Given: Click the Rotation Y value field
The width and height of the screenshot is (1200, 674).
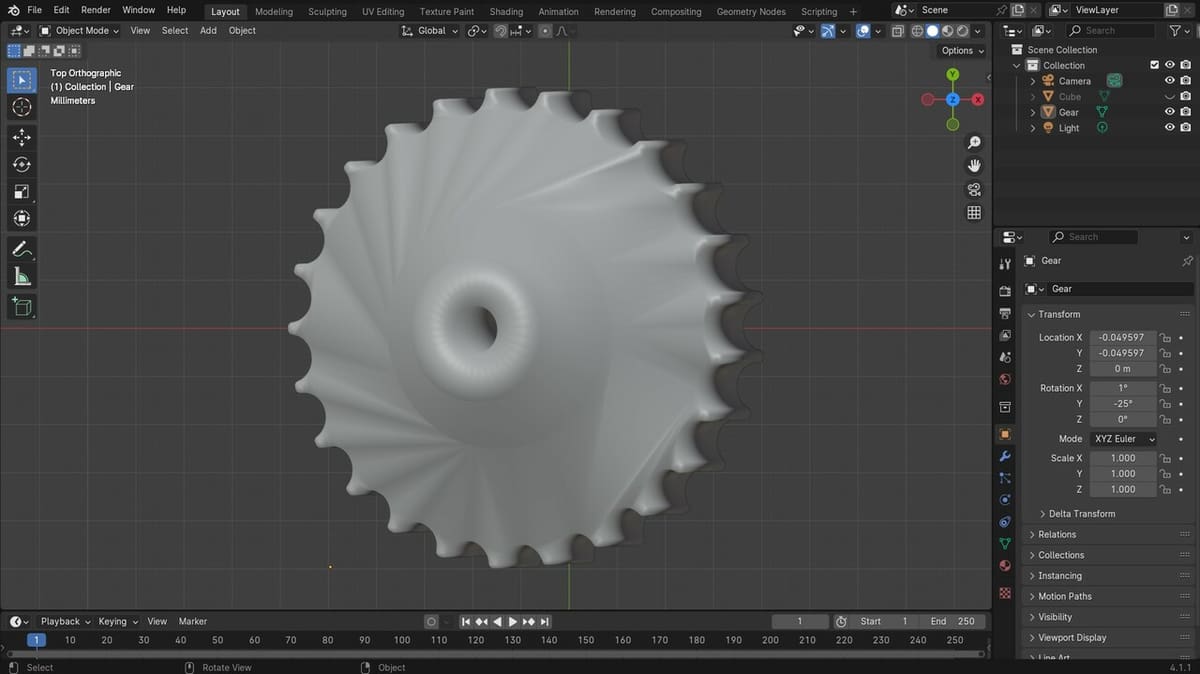Looking at the screenshot, I should tap(1122, 404).
